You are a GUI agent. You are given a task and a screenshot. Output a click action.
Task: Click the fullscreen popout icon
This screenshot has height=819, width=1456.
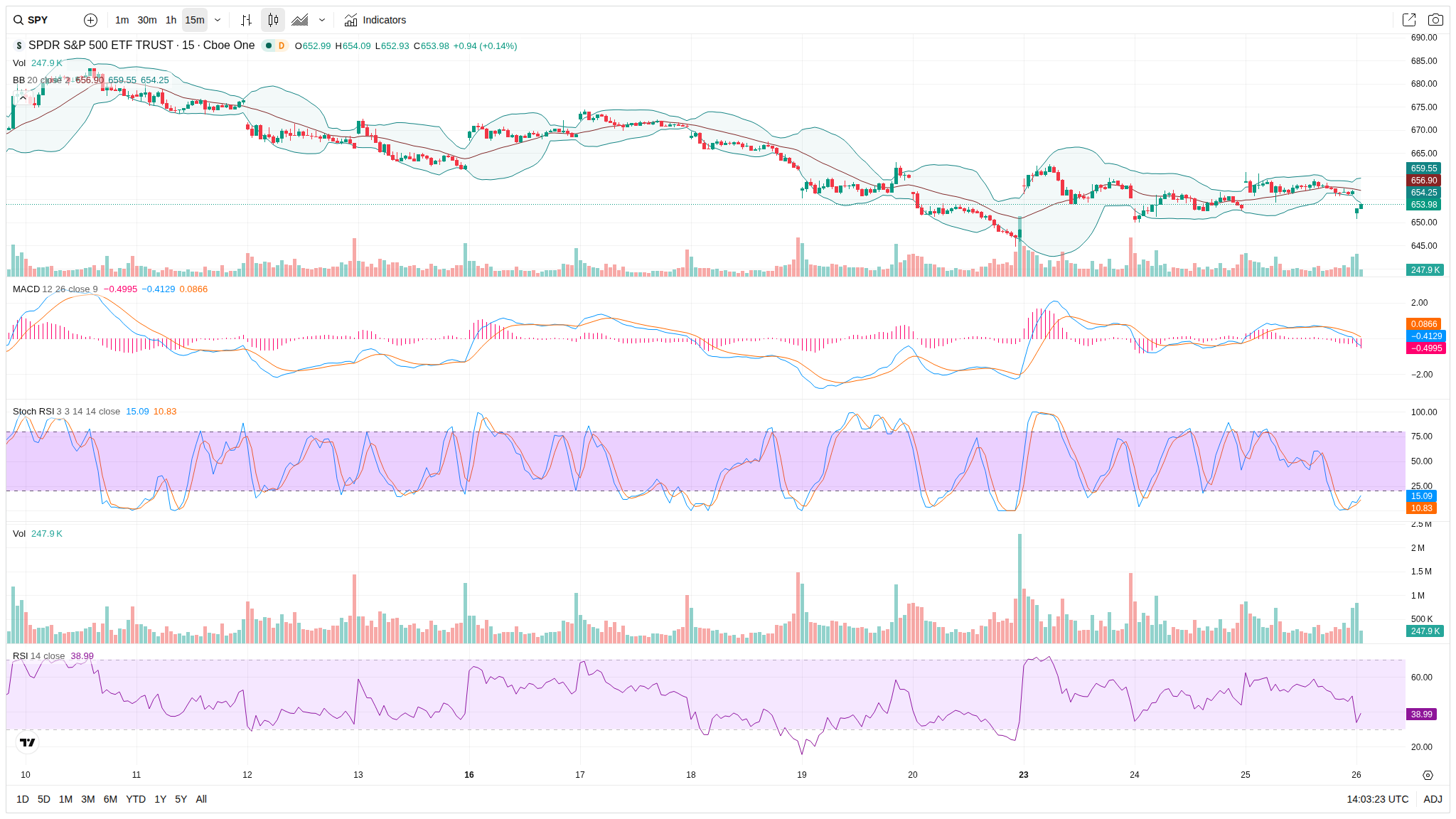point(1408,20)
